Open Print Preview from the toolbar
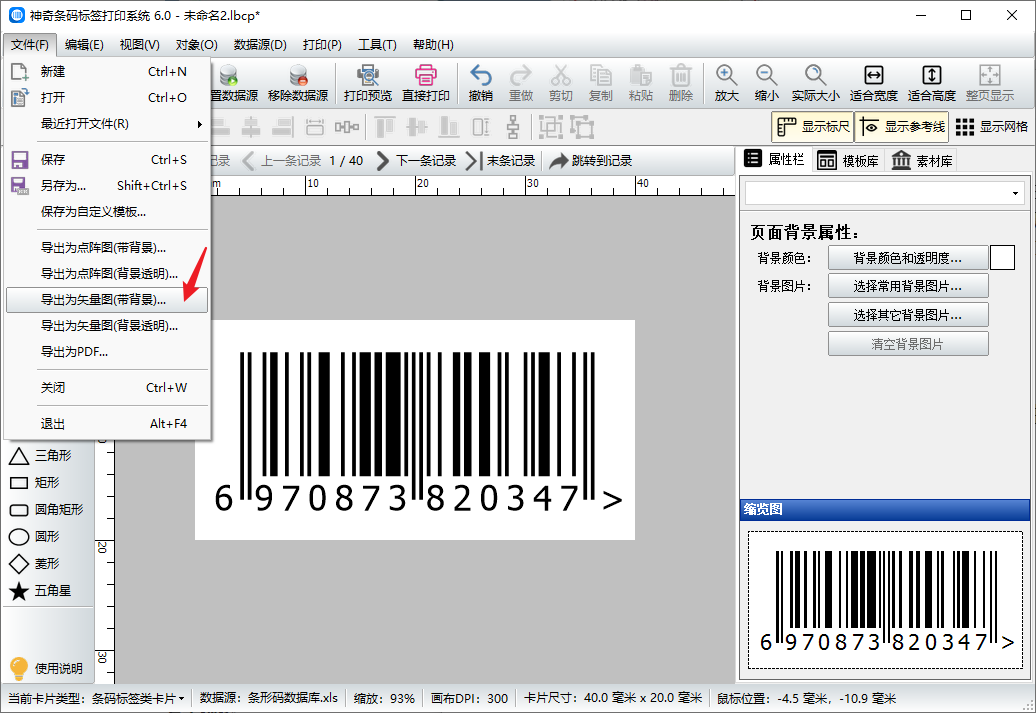The image size is (1036, 713). pos(367,83)
